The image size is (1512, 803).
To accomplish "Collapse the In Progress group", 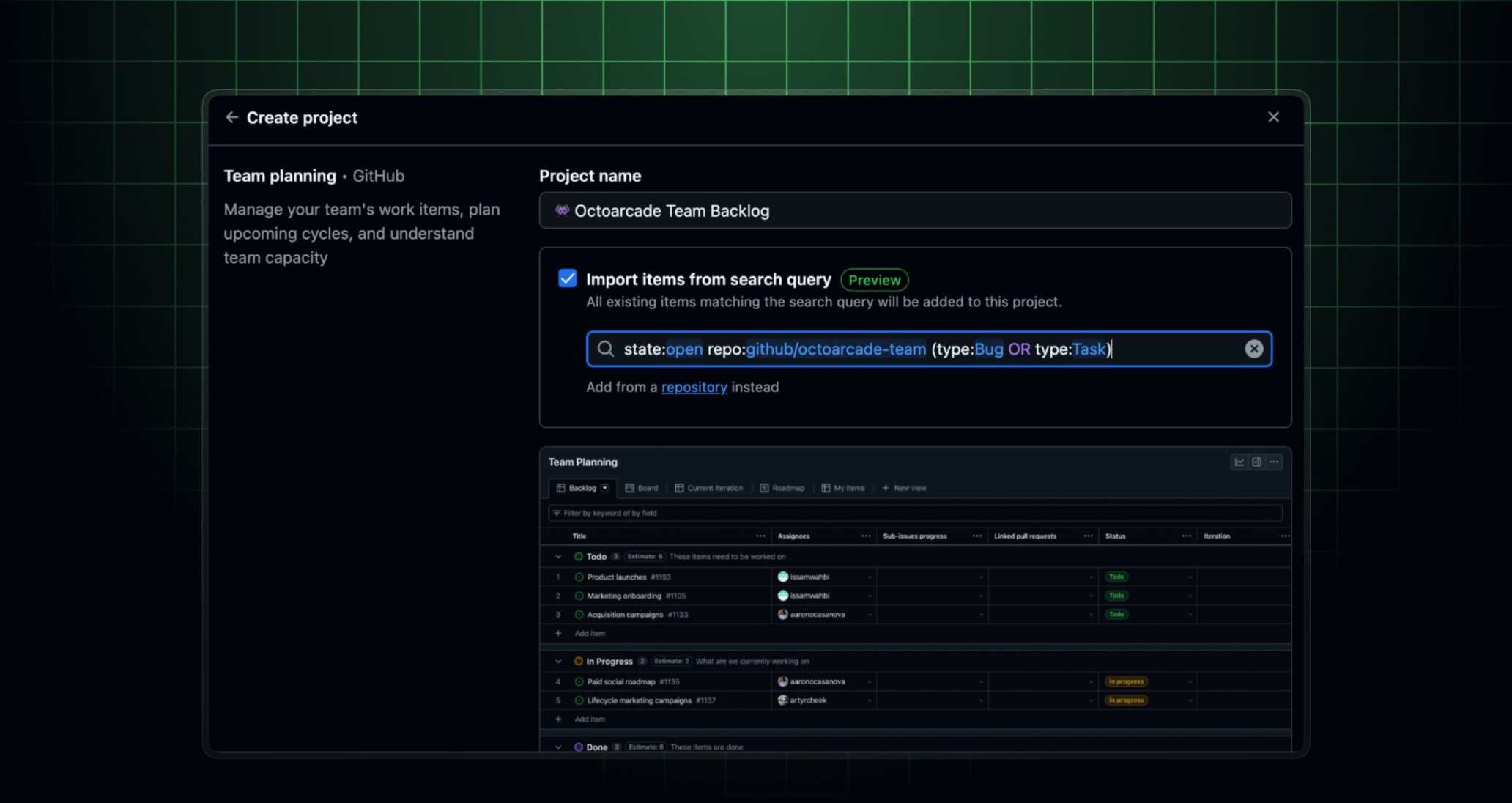I will pos(557,661).
